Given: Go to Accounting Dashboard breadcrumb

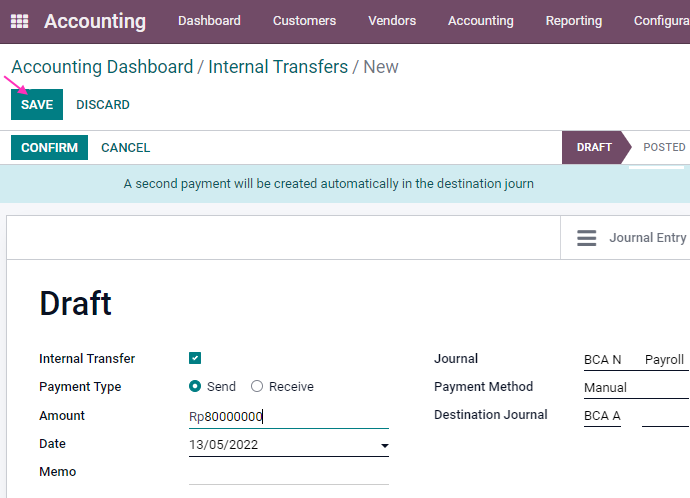Looking at the screenshot, I should (102, 67).
